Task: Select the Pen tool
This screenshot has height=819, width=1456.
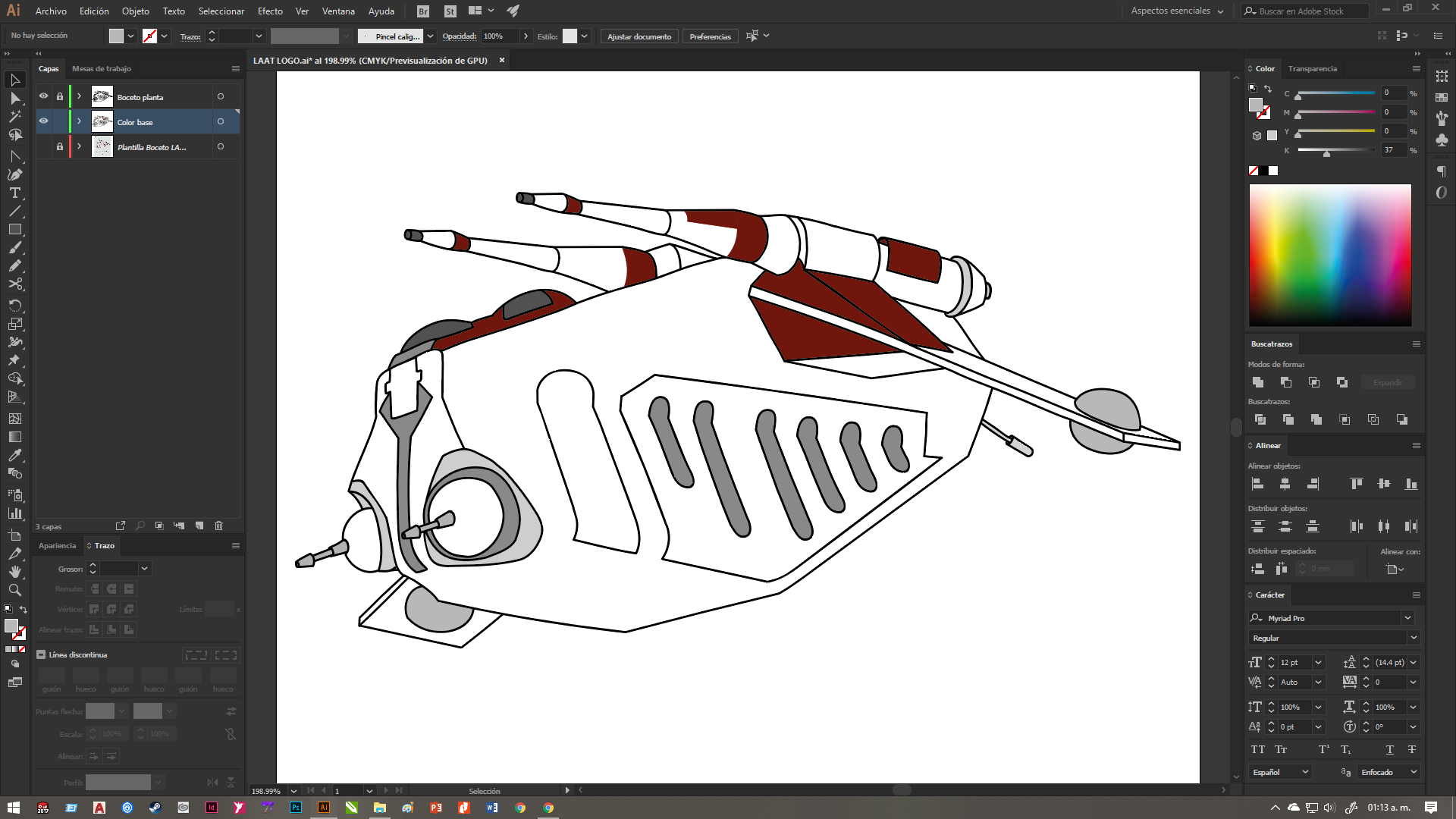Action: (14, 174)
